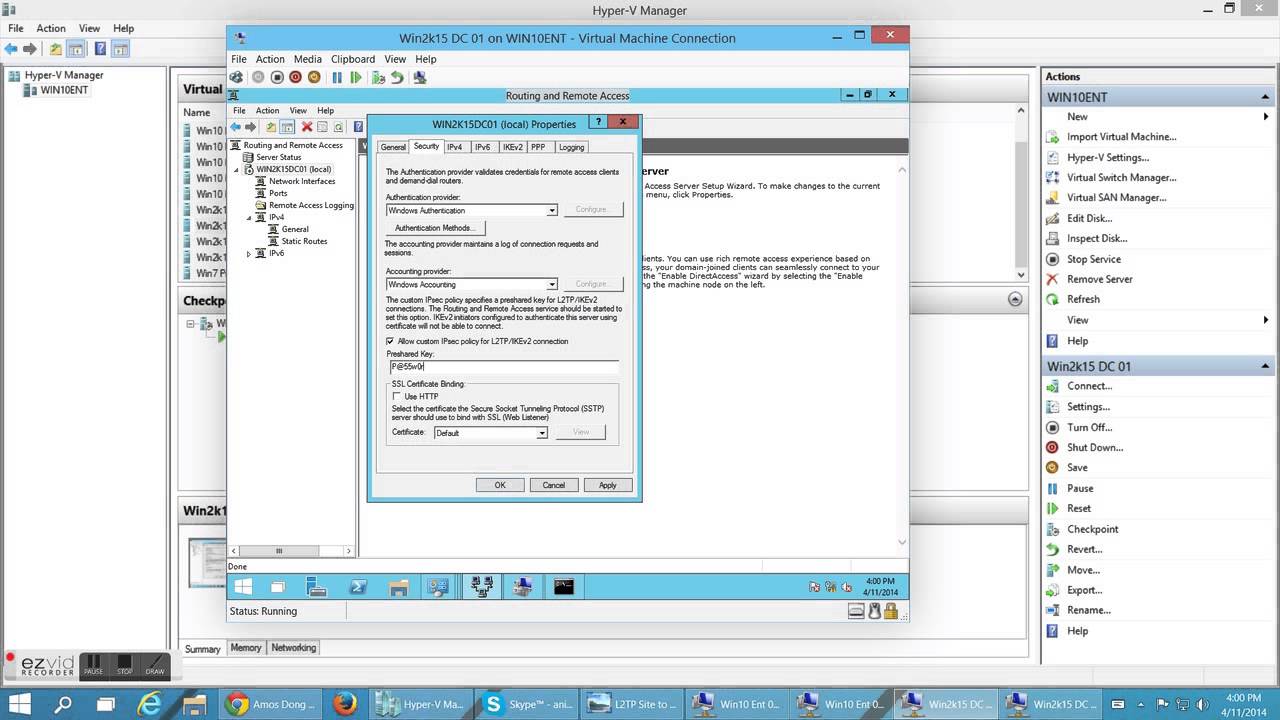Switch to the Networking tab in Hyper-V Manager
This screenshot has width=1280, height=720.
294,648
